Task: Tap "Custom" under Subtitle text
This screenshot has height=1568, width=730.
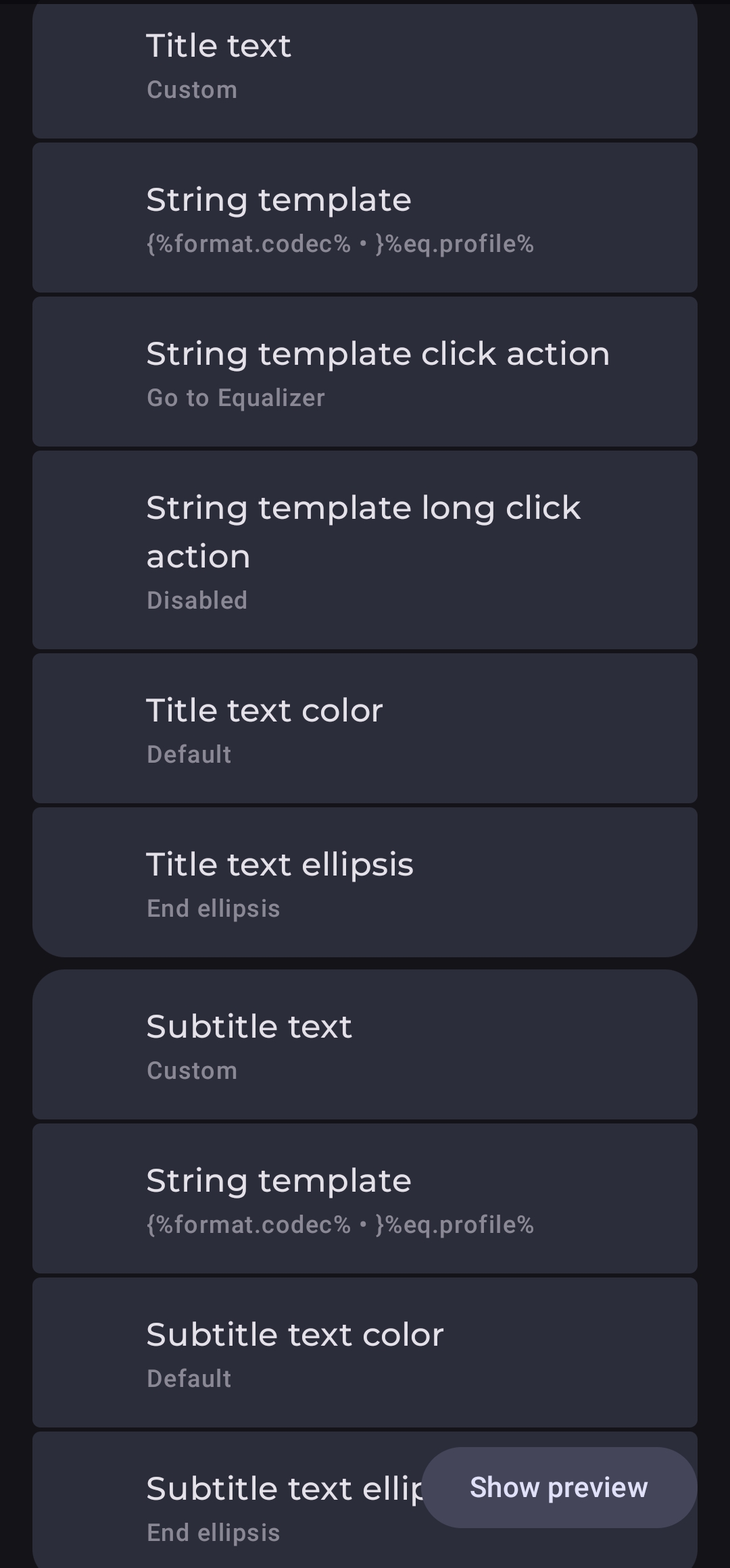Action: (192, 1071)
